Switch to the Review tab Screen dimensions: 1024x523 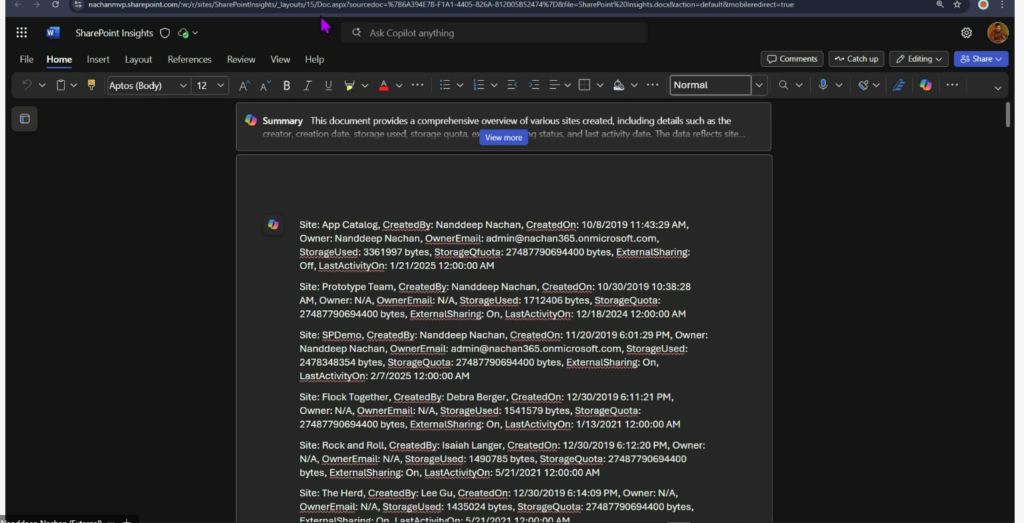click(x=241, y=59)
